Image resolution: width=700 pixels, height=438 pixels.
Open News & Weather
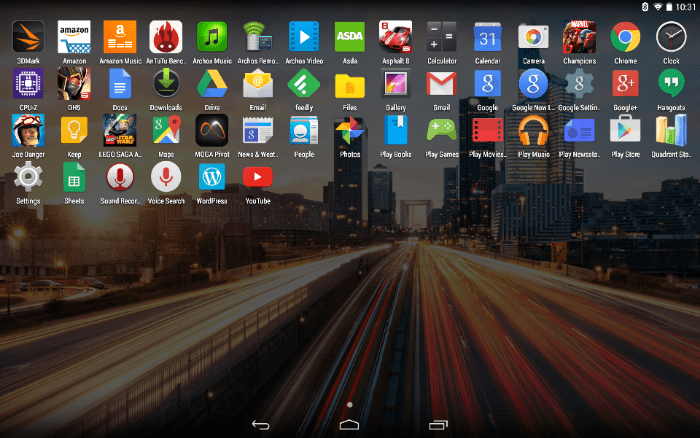tap(258, 130)
